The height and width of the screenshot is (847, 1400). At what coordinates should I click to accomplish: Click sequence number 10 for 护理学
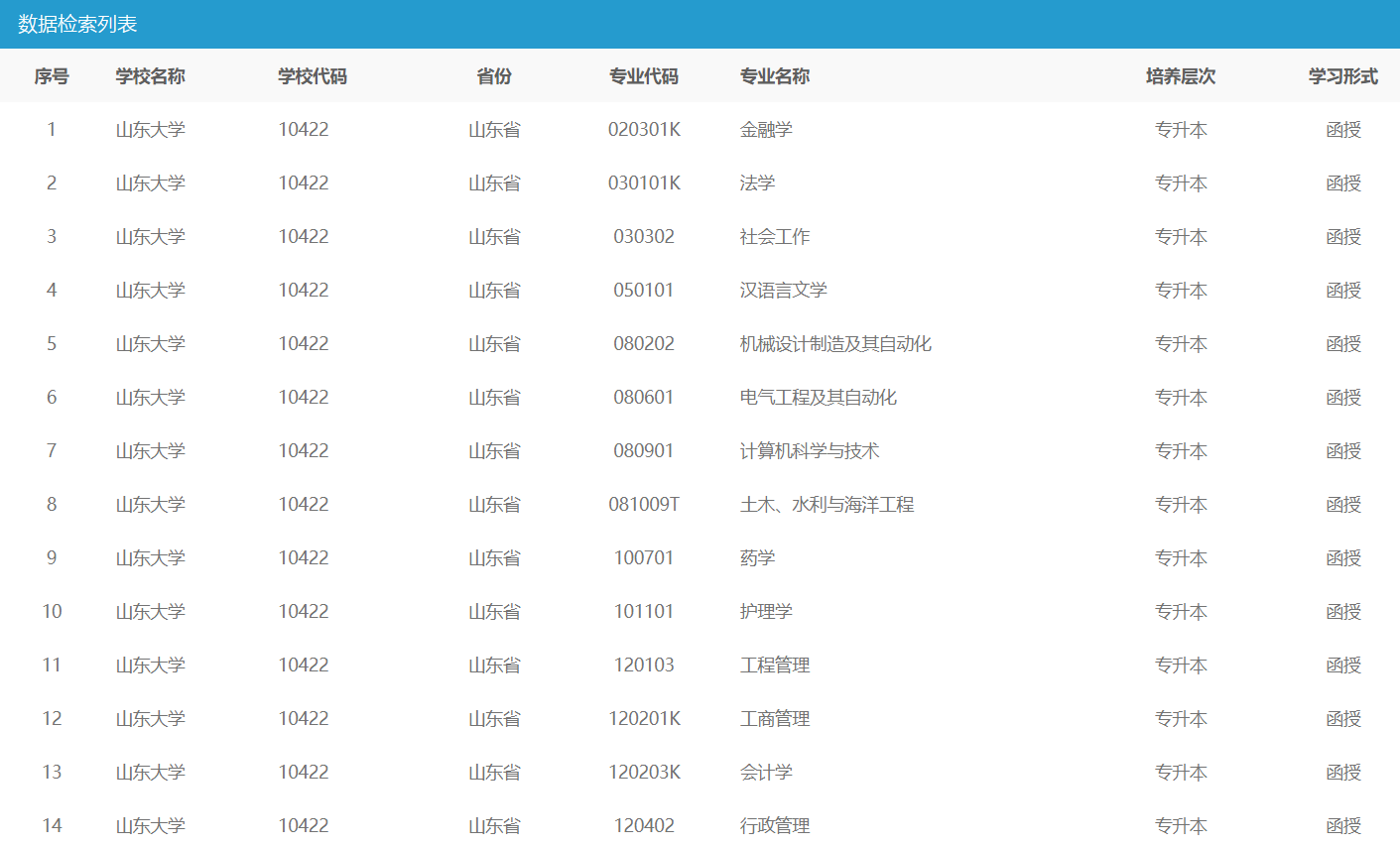tap(52, 612)
